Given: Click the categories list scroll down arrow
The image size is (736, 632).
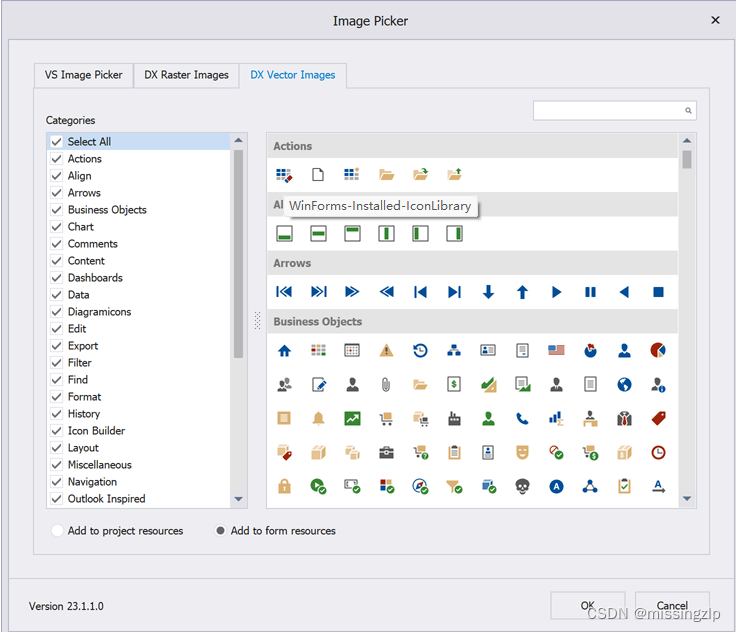Looking at the screenshot, I should (x=238, y=499).
